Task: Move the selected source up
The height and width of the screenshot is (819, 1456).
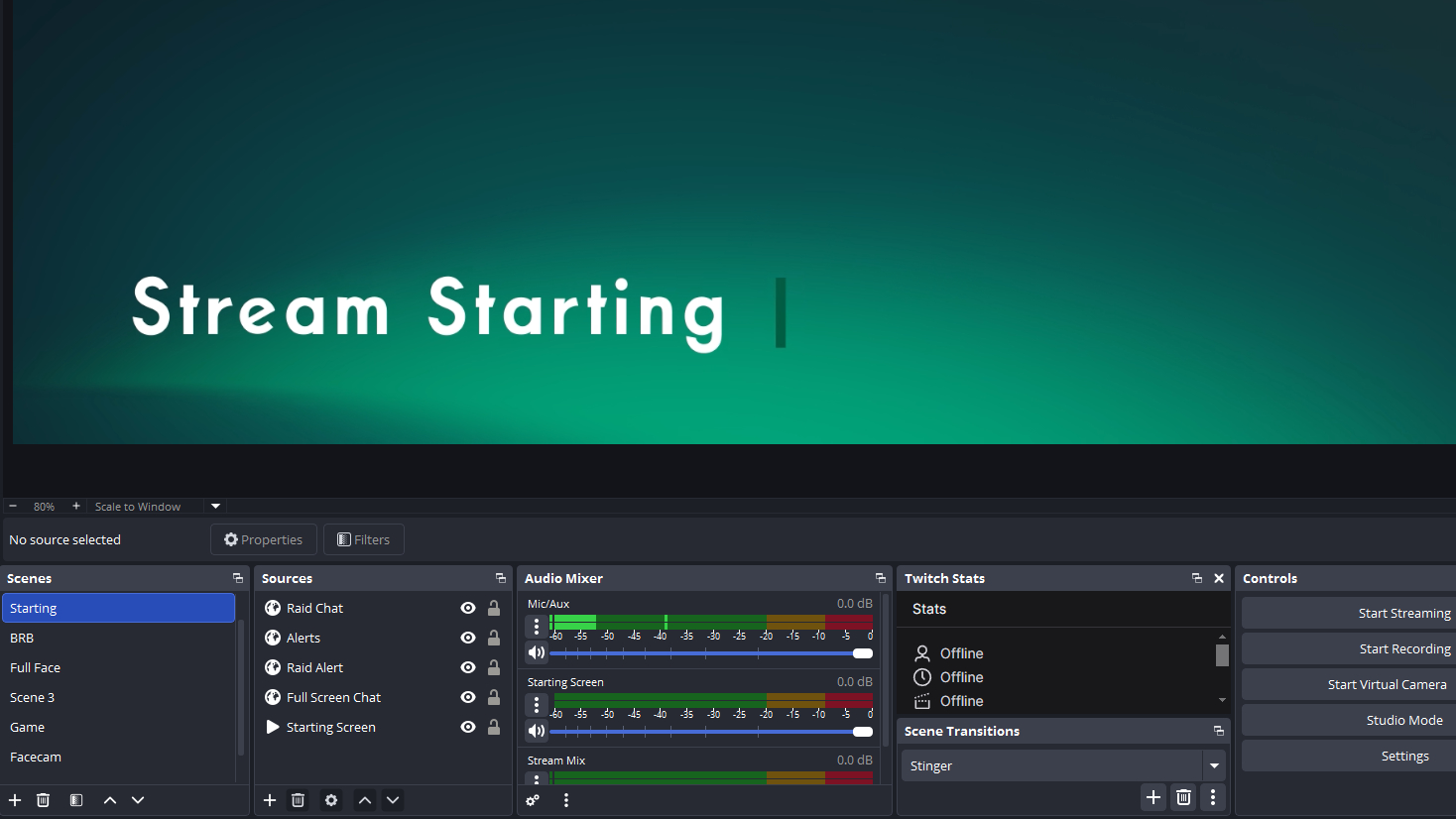Action: click(363, 800)
